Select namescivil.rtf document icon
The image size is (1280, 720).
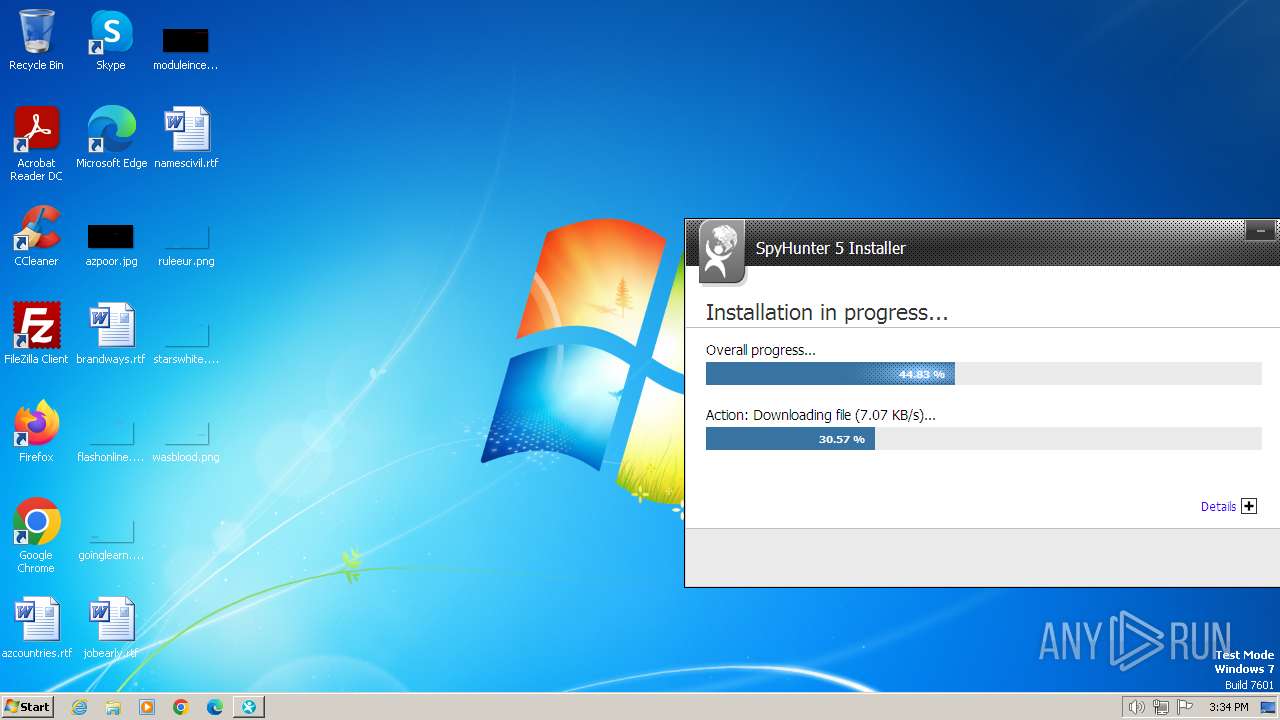tap(186, 138)
